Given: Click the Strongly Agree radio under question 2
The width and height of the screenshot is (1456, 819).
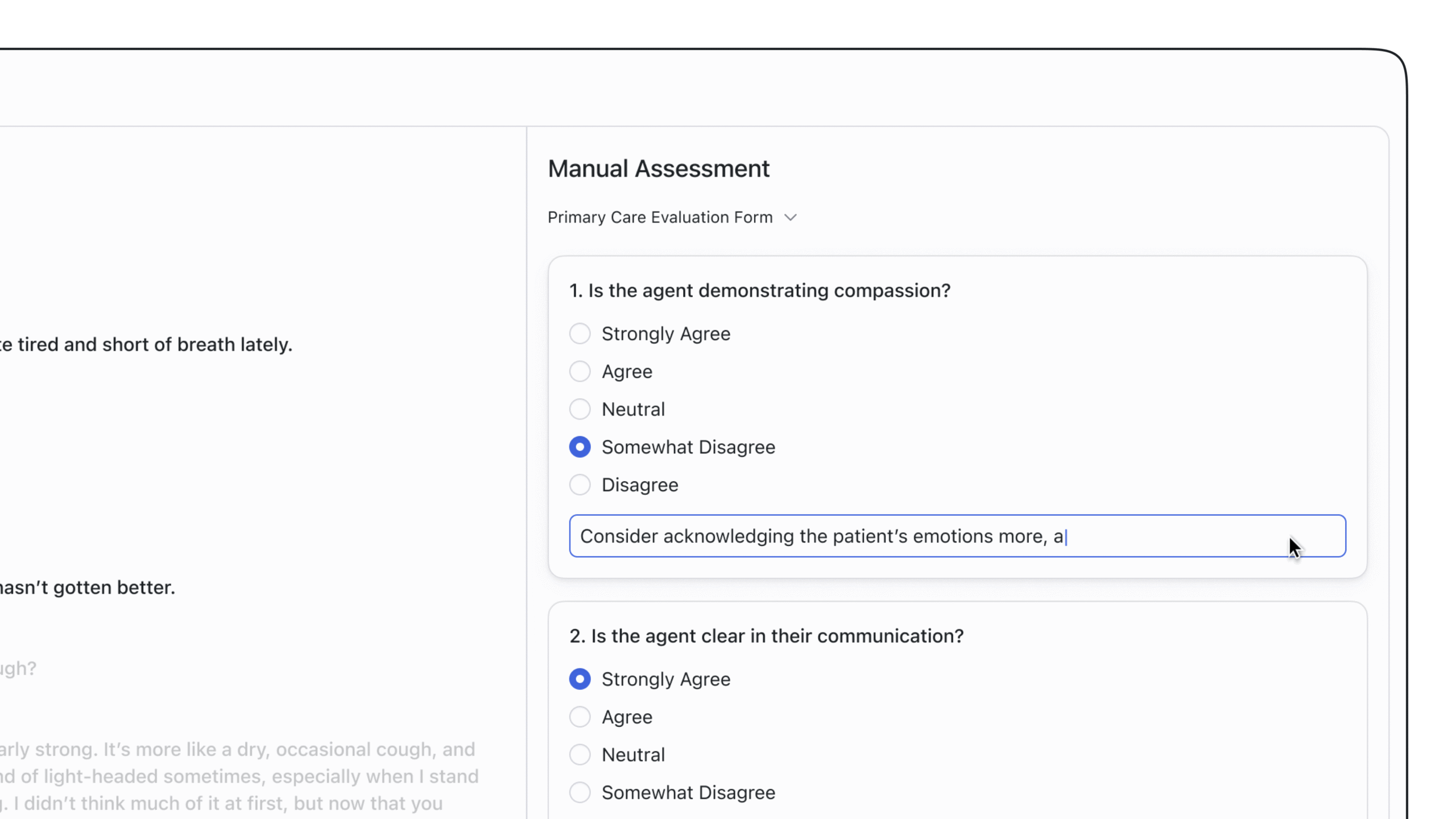Looking at the screenshot, I should click(x=580, y=679).
